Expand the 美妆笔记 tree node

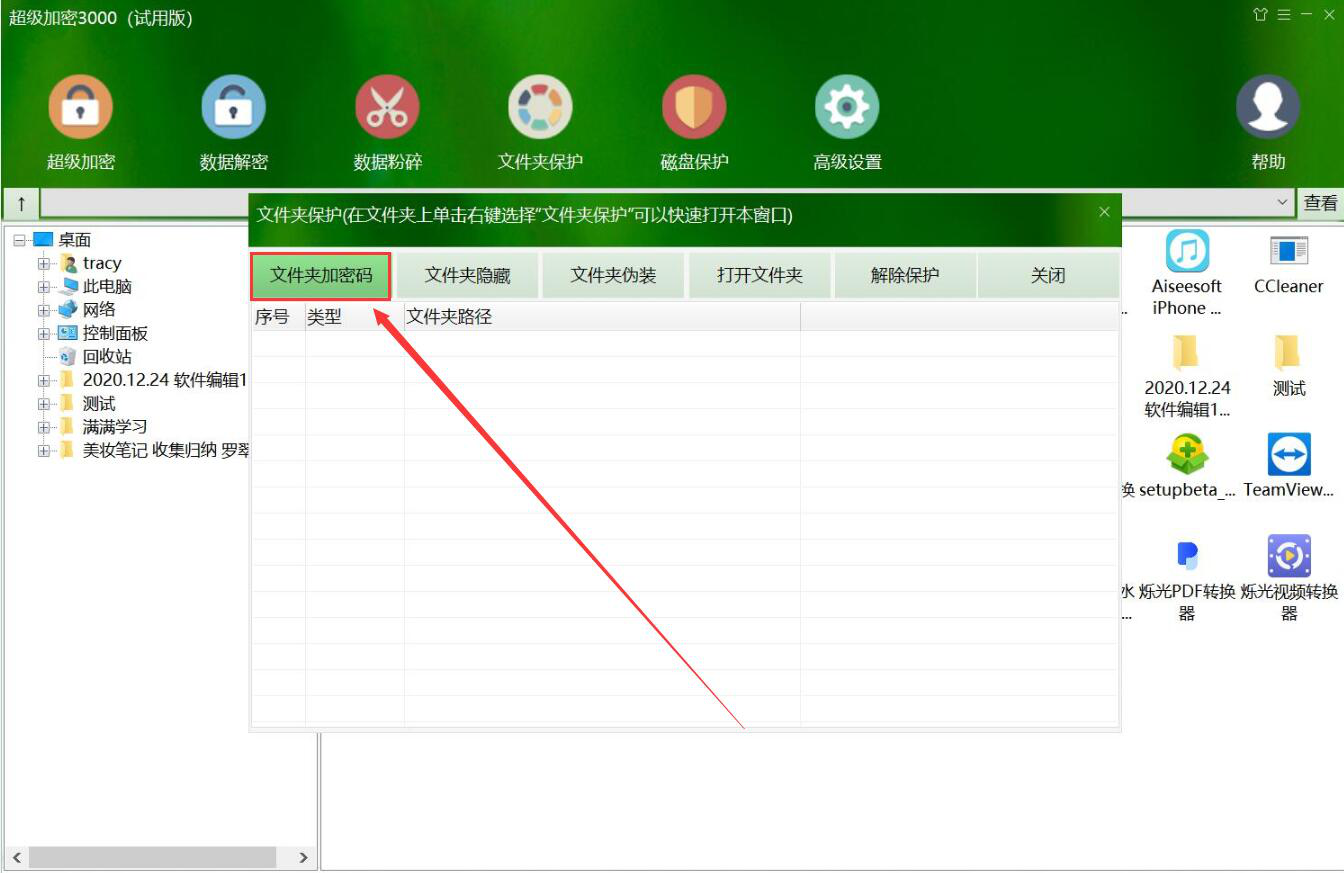44,451
